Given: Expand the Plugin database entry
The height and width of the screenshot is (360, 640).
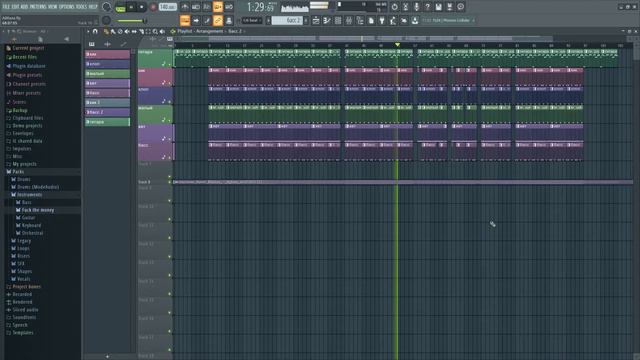Looking at the screenshot, I should 29,66.
